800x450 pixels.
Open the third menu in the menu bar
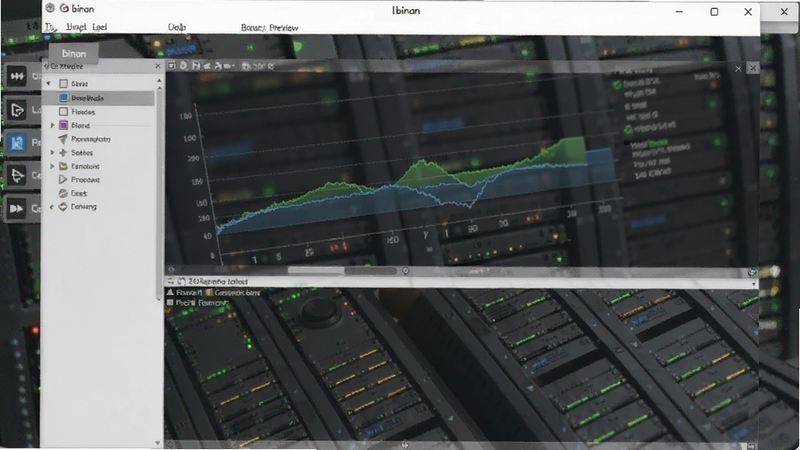[x=99, y=27]
